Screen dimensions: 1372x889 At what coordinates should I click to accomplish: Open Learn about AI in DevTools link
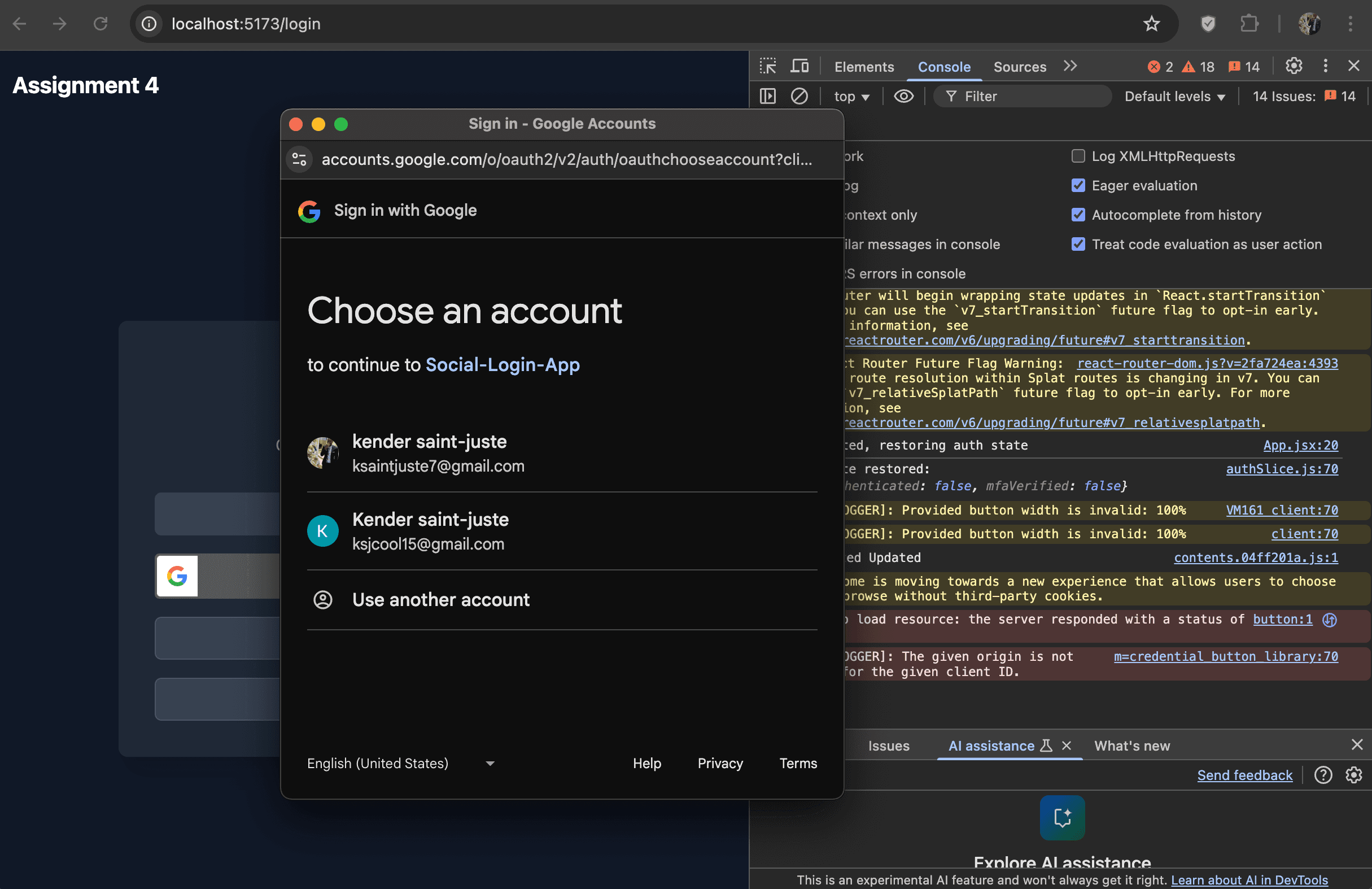1249,880
